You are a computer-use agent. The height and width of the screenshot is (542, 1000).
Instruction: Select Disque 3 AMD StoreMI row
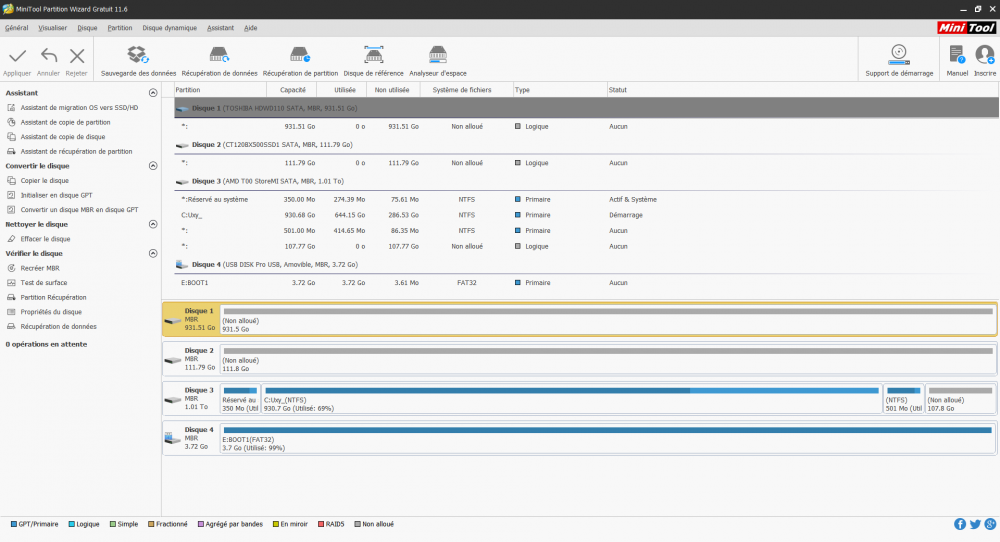tap(586, 181)
